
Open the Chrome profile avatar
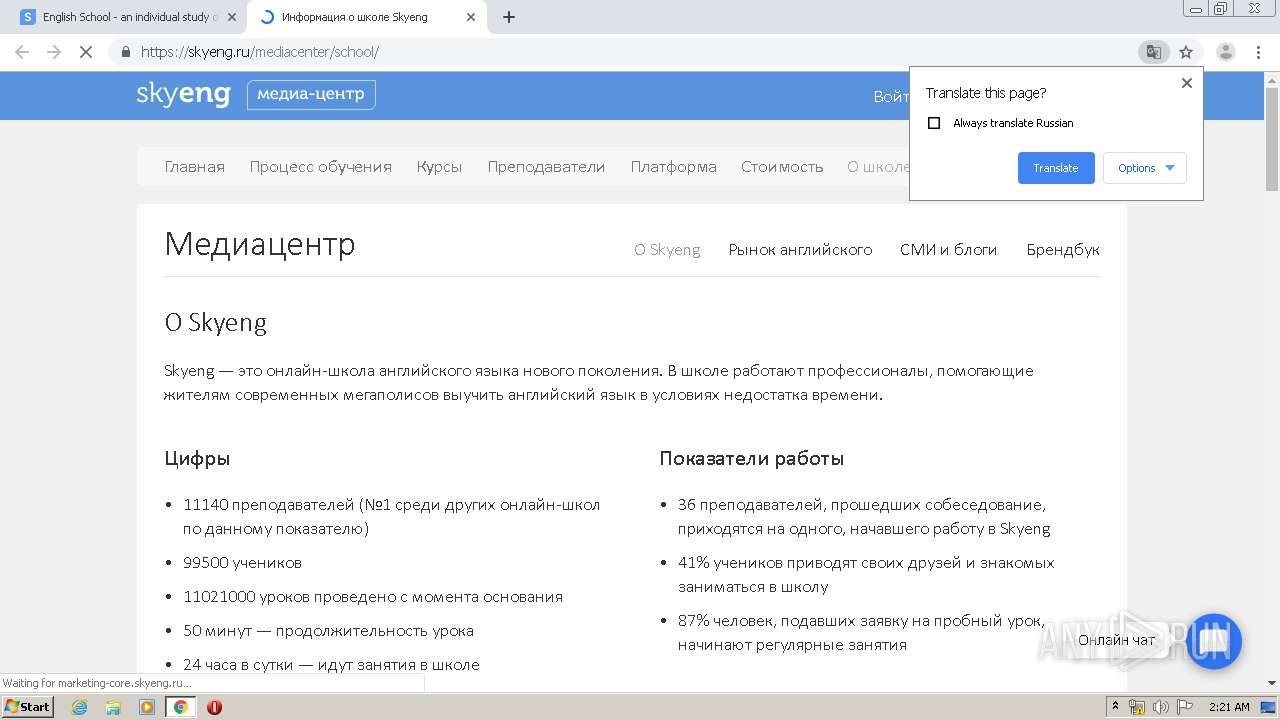coord(1225,52)
